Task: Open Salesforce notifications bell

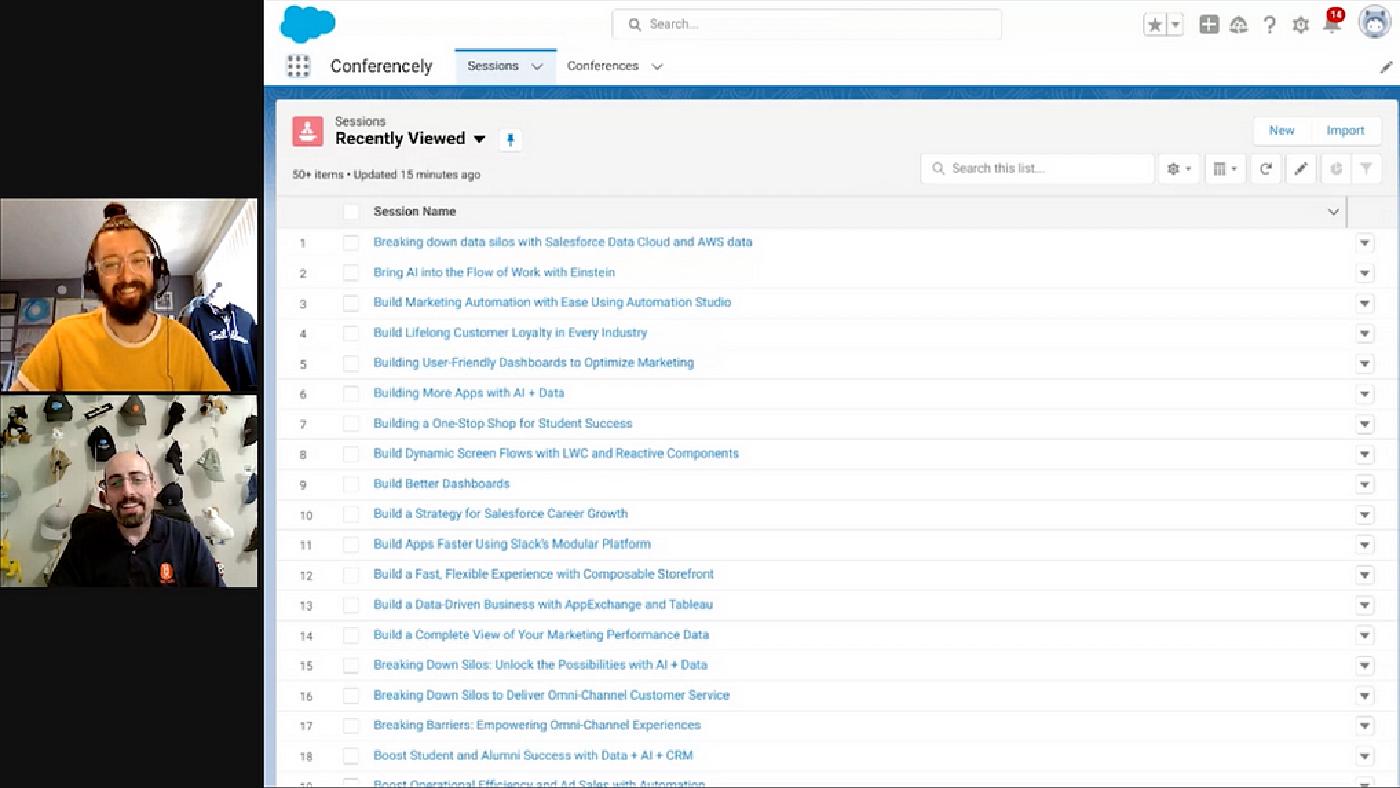Action: pos(1332,24)
